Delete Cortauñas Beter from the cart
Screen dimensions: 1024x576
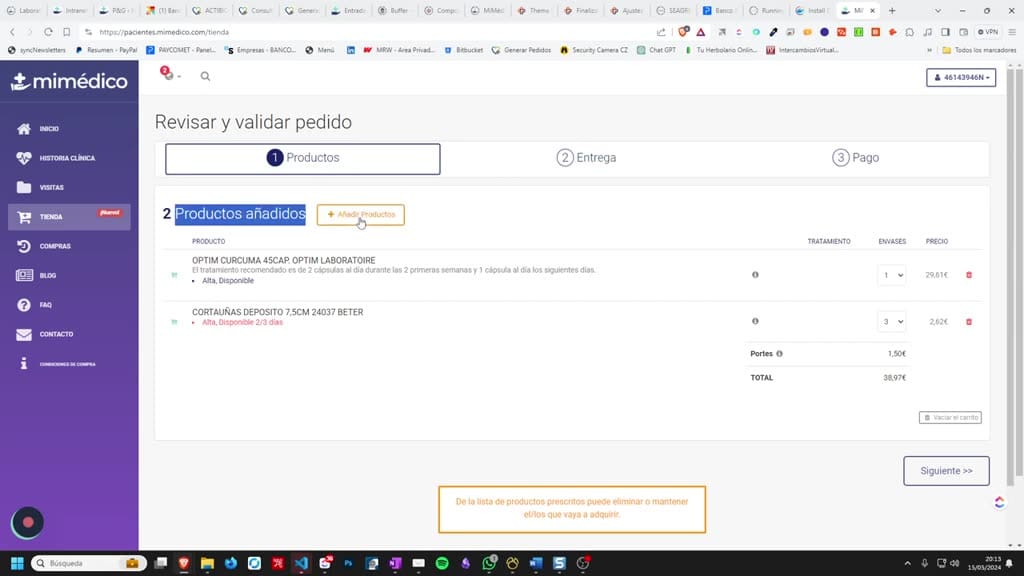pyautogui.click(x=969, y=321)
